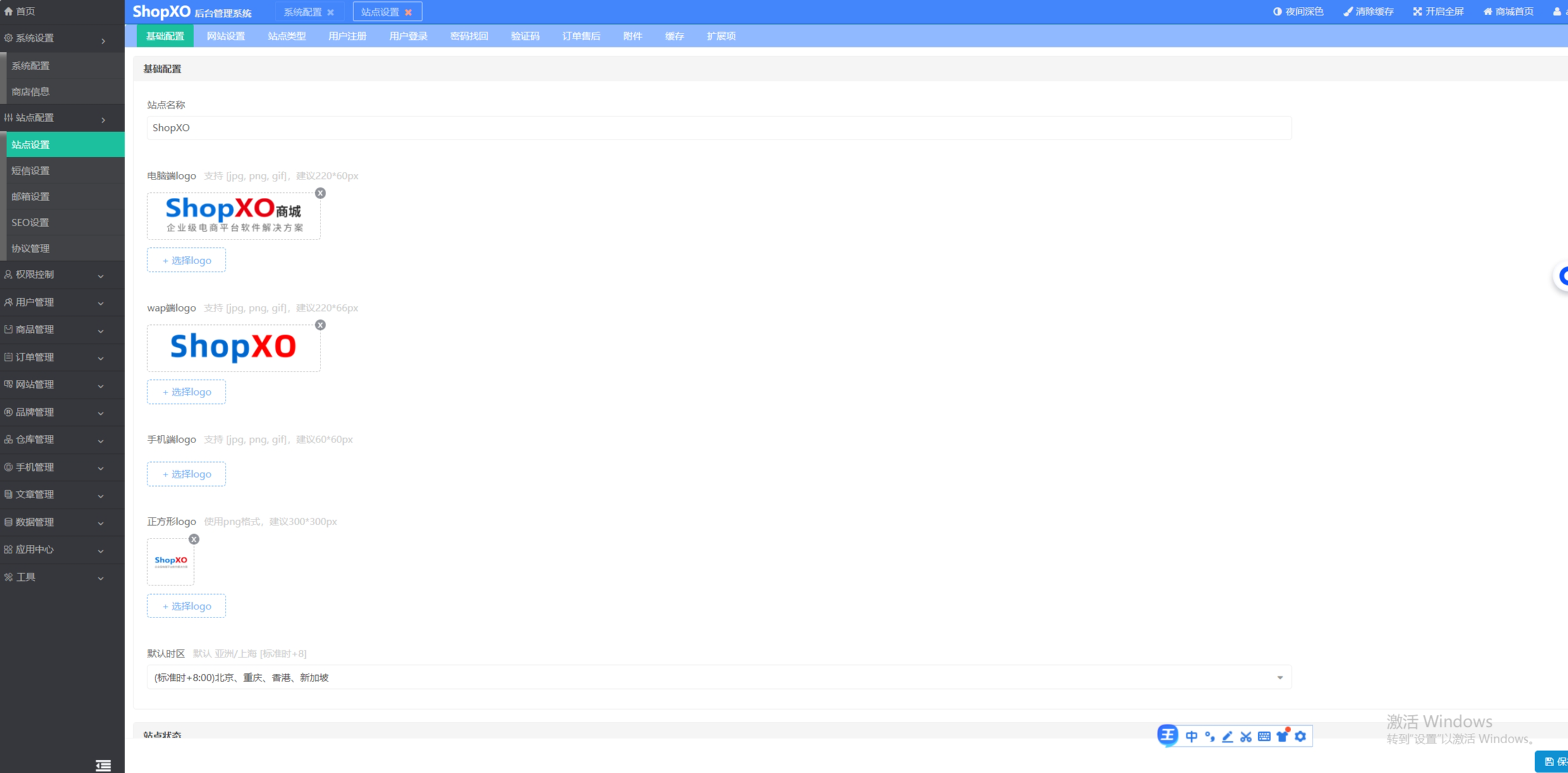The width and height of the screenshot is (1568, 773).
Task: Remove the 电脑端logo image
Action: pos(320,193)
